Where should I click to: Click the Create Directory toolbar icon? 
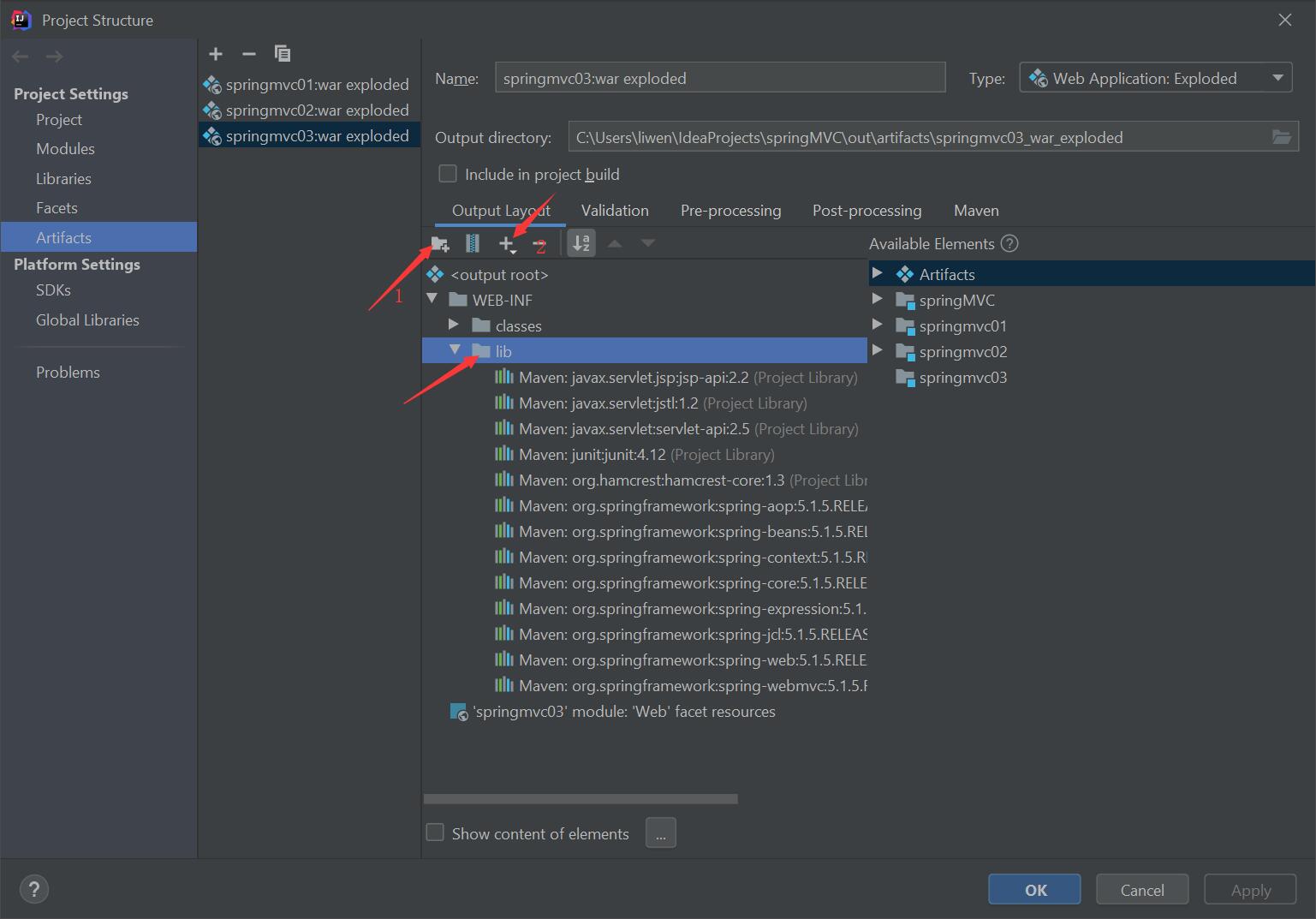point(440,244)
